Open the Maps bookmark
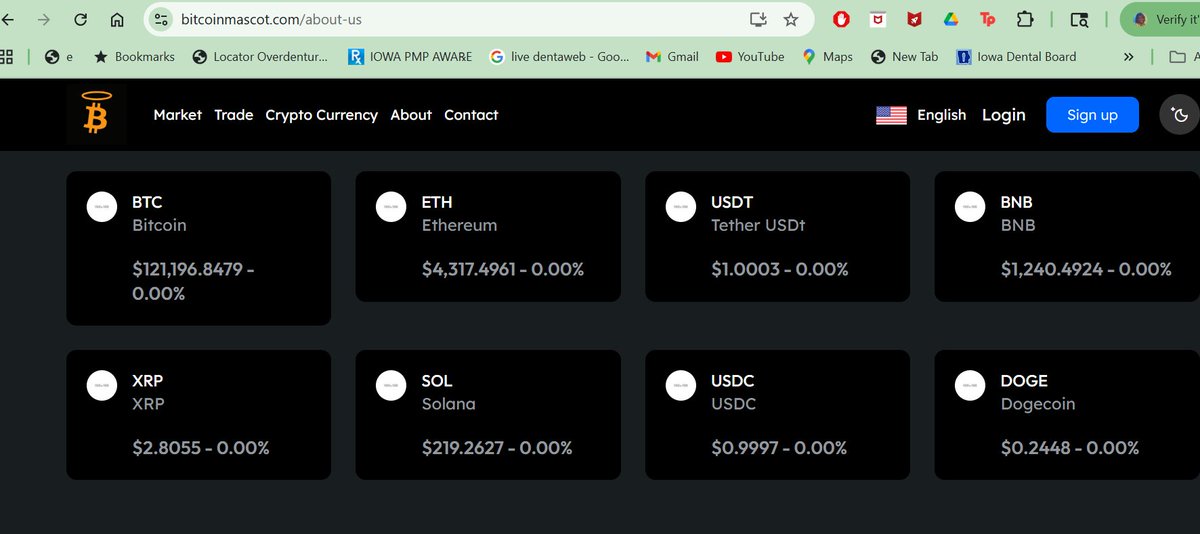This screenshot has height=534, width=1200. pyautogui.click(x=827, y=57)
